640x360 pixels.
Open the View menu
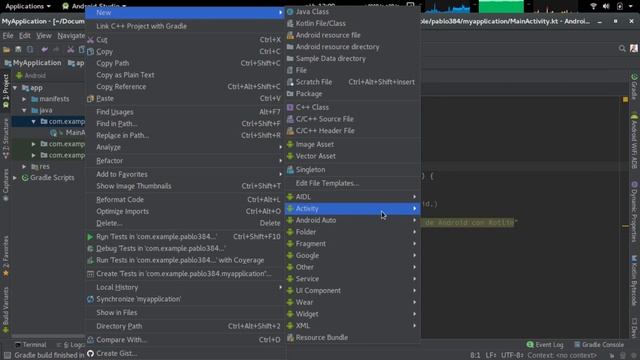click(44, 36)
